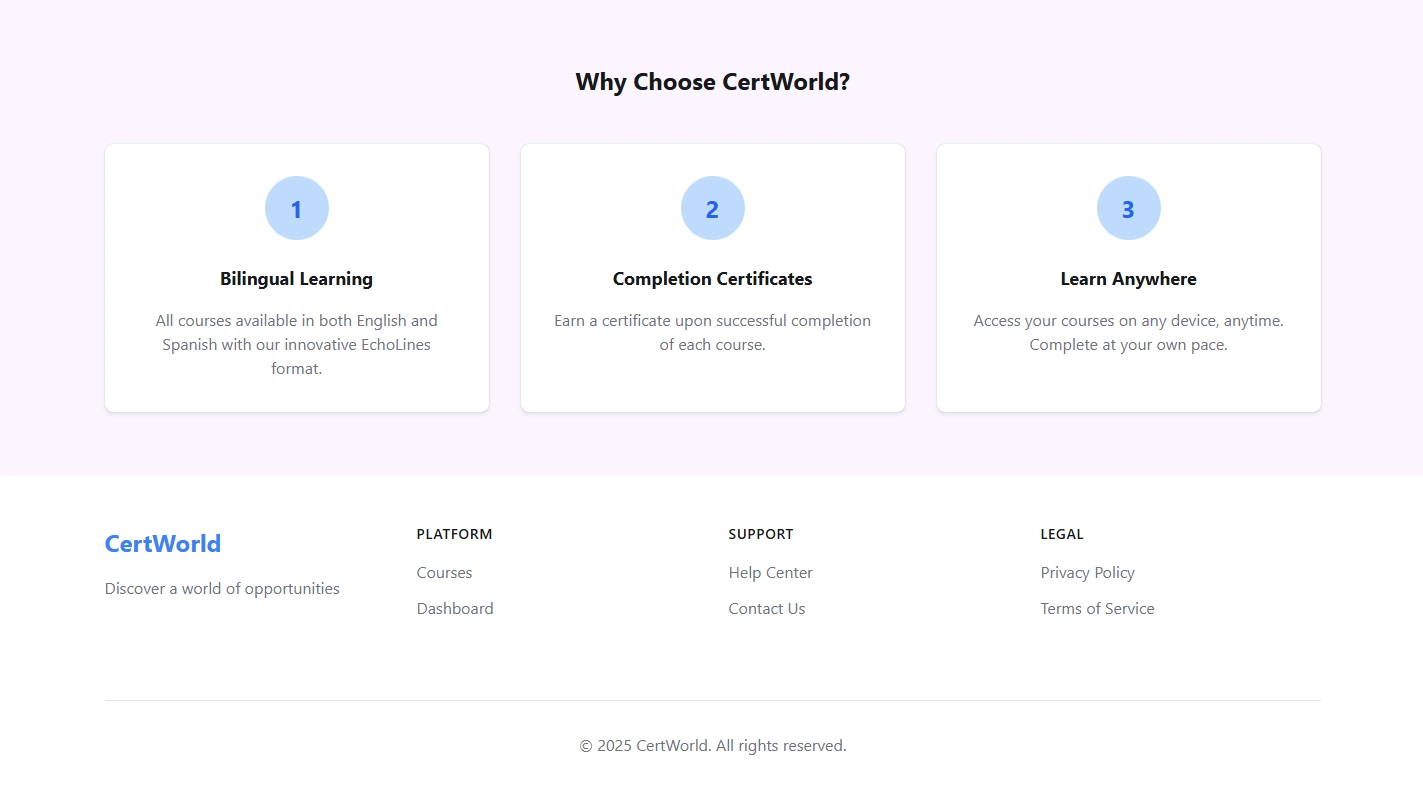Click the Why Choose CertWorld heading
Viewport: 1423px width, 803px height.
[x=712, y=82]
